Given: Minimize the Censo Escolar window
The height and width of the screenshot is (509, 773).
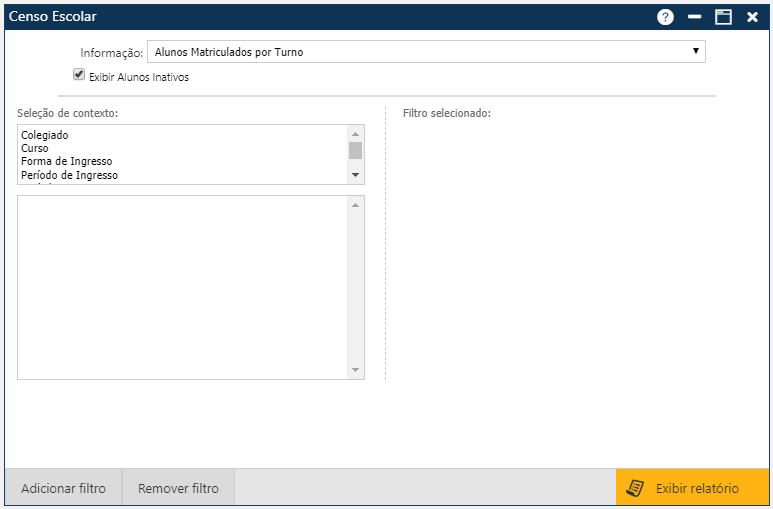Looking at the screenshot, I should 695,17.
